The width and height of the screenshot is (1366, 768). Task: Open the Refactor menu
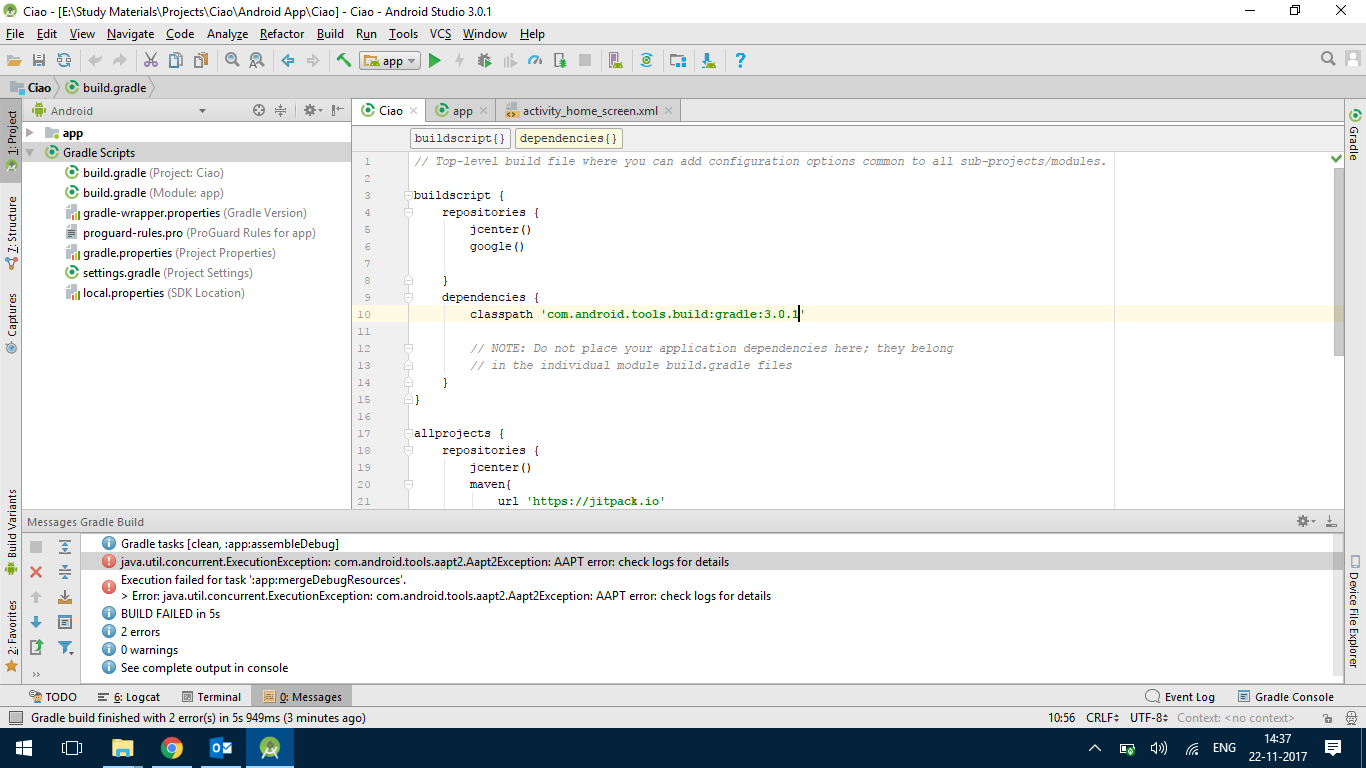281,34
